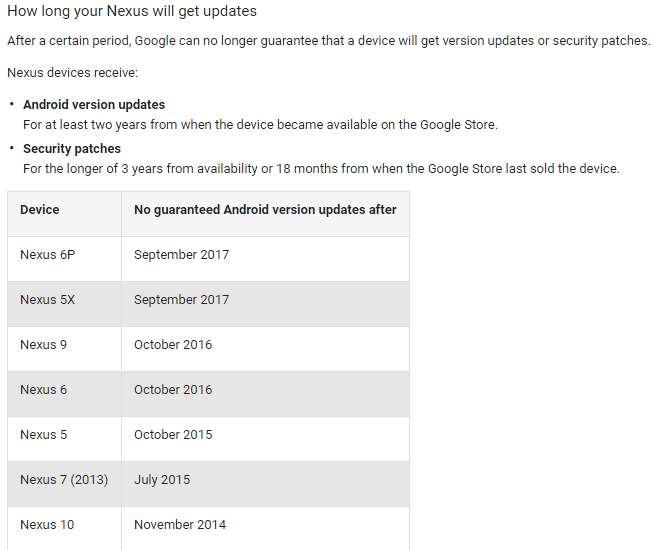653x550 pixels.
Task: Click the "Nexus devices receive:" text line
Action: coord(72,73)
